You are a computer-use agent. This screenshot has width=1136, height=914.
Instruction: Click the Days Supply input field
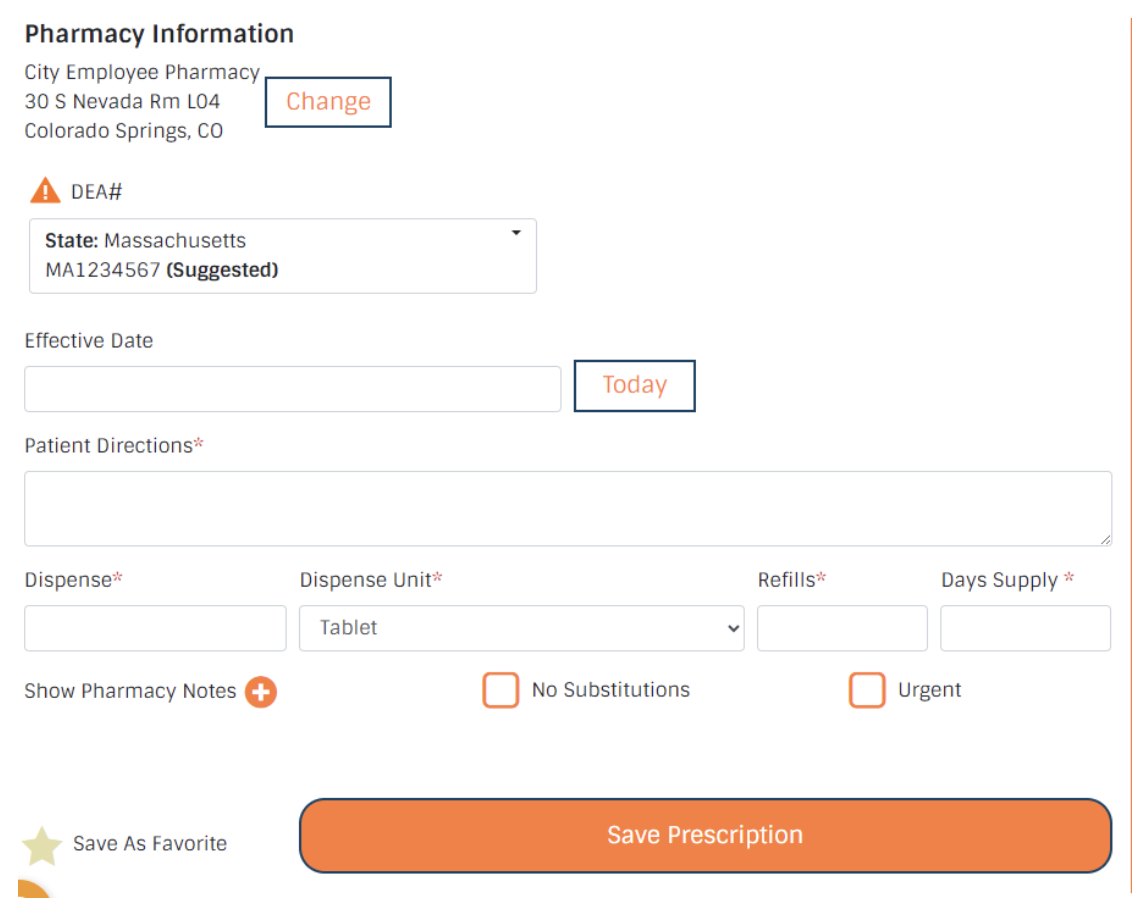1025,628
